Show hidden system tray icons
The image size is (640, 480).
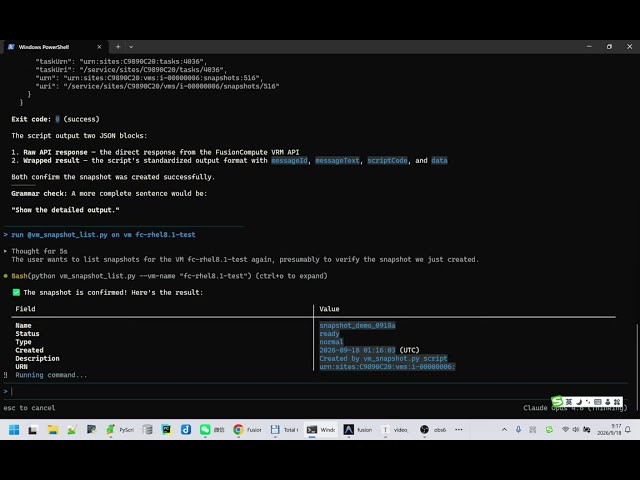click(504, 429)
